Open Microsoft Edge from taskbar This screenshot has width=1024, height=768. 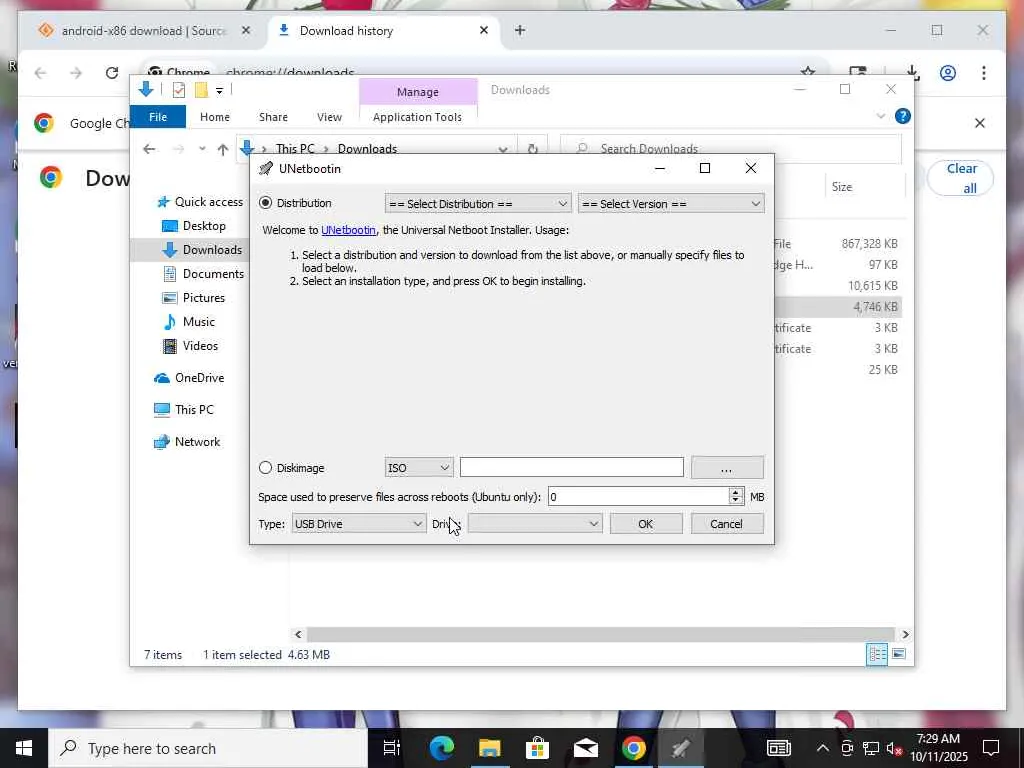(x=441, y=748)
